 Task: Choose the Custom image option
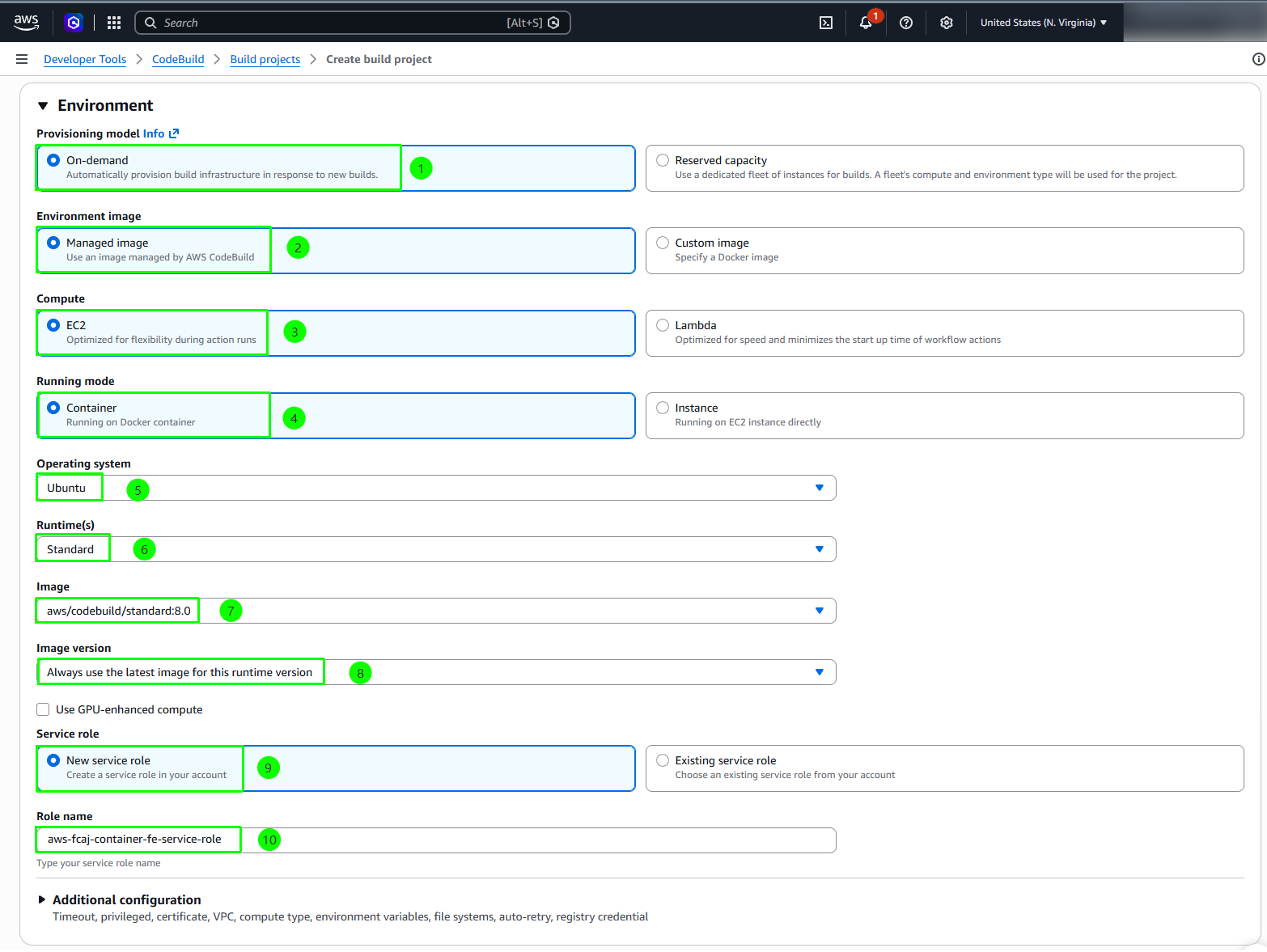point(944,251)
